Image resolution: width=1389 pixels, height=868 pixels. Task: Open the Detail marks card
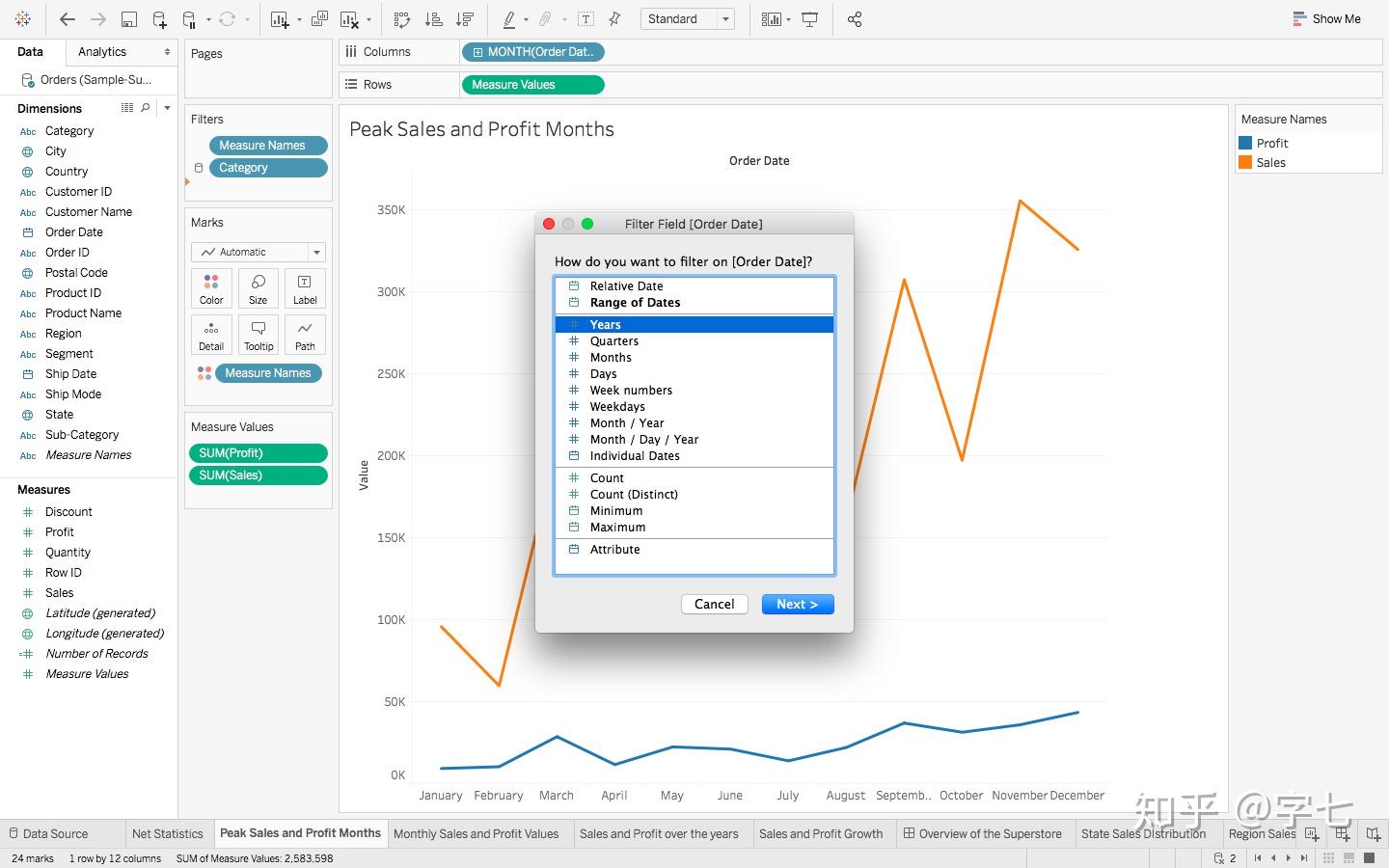(x=211, y=335)
